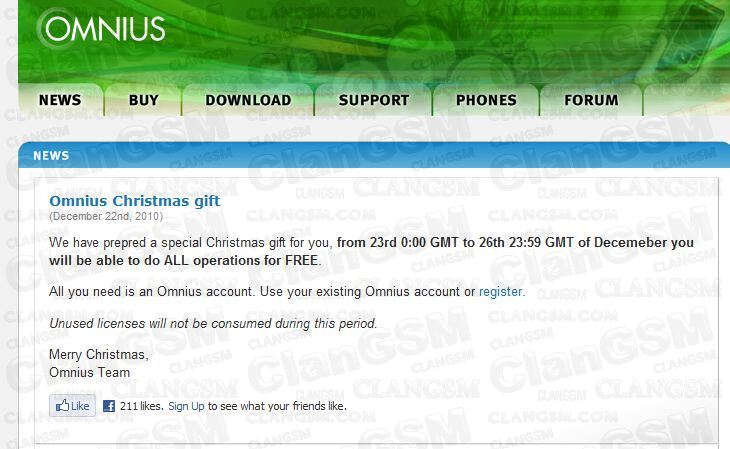Click the Facebook logo icon
This screenshot has width=730, height=449.
[x=109, y=406]
